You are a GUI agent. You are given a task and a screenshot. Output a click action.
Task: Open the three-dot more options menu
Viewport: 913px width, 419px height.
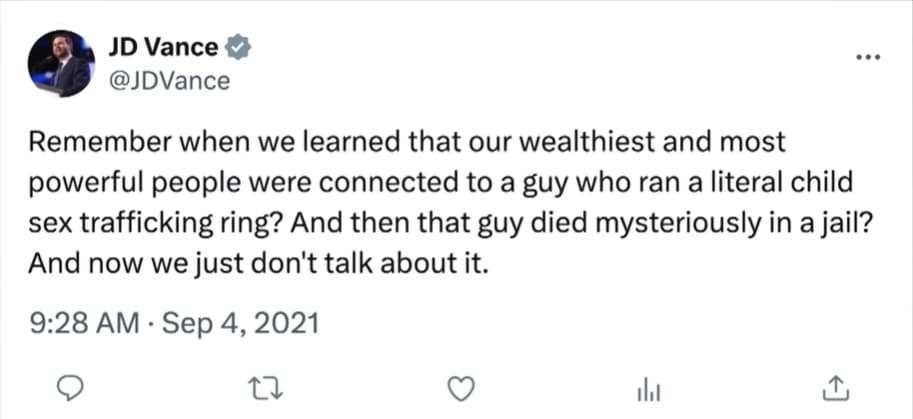866,56
